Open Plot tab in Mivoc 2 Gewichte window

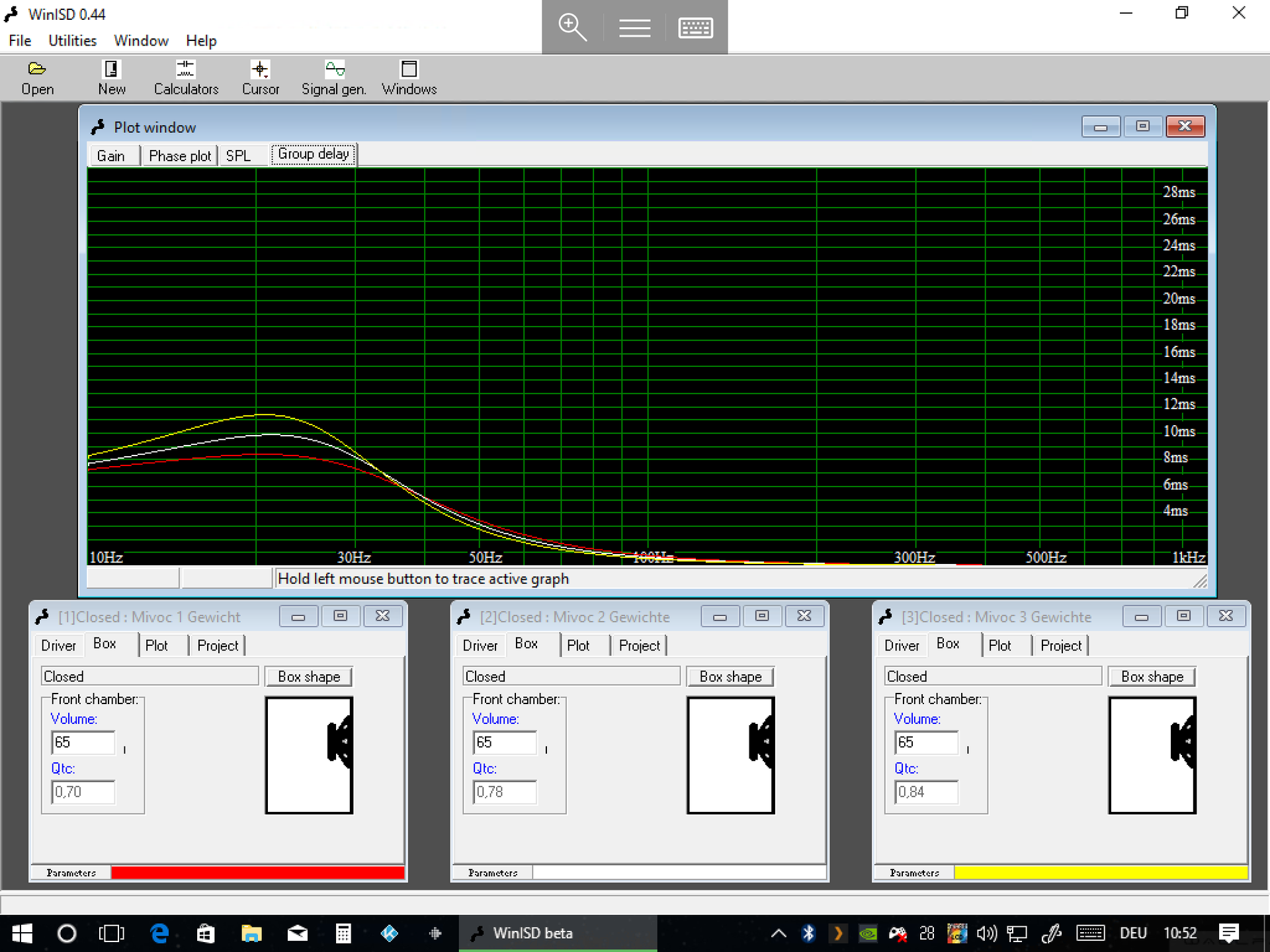(x=584, y=645)
